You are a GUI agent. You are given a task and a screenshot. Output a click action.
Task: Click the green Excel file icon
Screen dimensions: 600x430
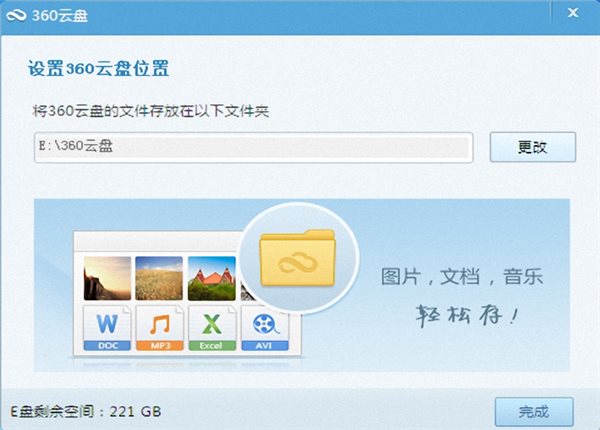click(x=212, y=328)
